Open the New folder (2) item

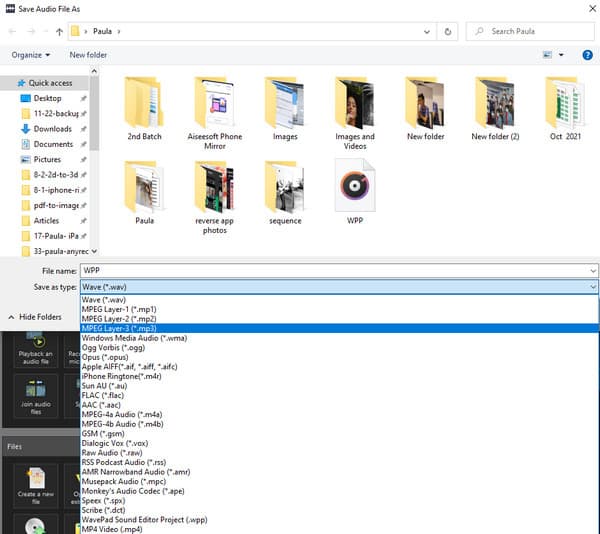[x=495, y=109]
